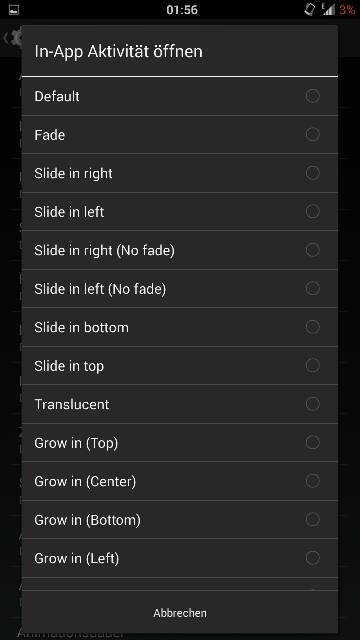Tap the status bar clock 01:56
Screen dimensions: 360x640
[182, 10]
